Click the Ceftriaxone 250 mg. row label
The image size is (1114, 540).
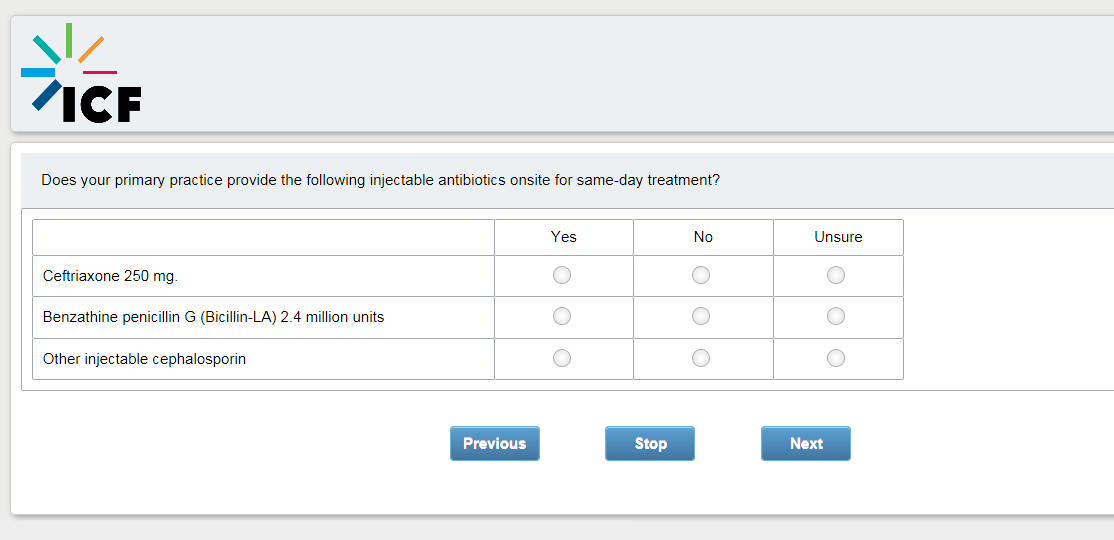110,276
